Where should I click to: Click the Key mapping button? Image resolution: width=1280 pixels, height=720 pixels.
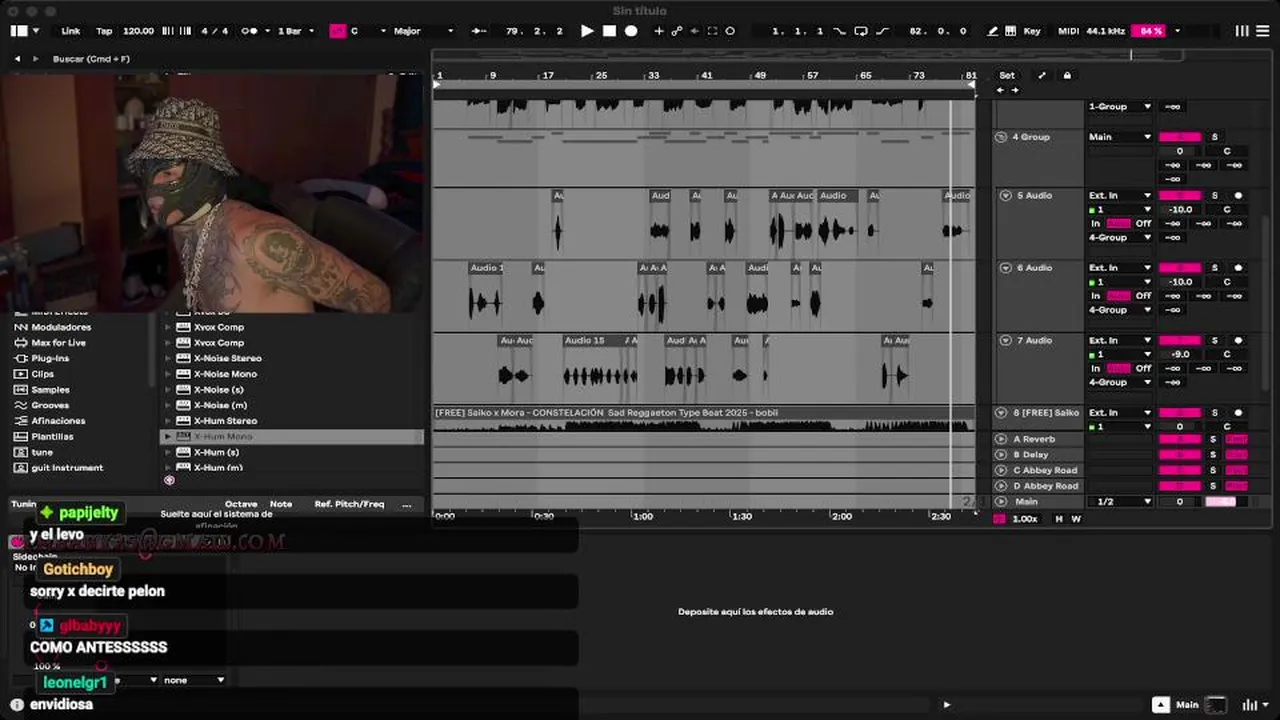click(x=1032, y=31)
